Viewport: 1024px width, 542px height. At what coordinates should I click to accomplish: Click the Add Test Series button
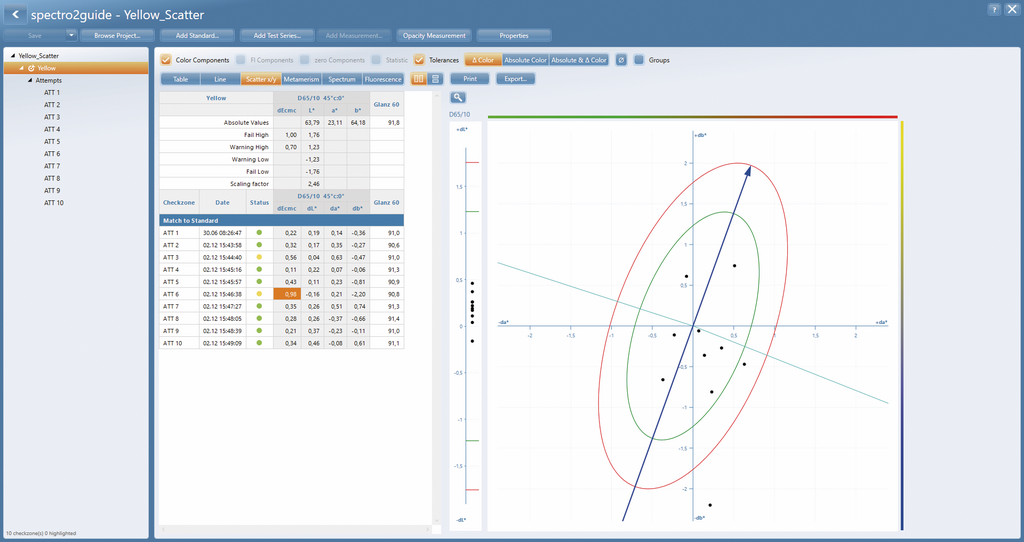click(277, 35)
